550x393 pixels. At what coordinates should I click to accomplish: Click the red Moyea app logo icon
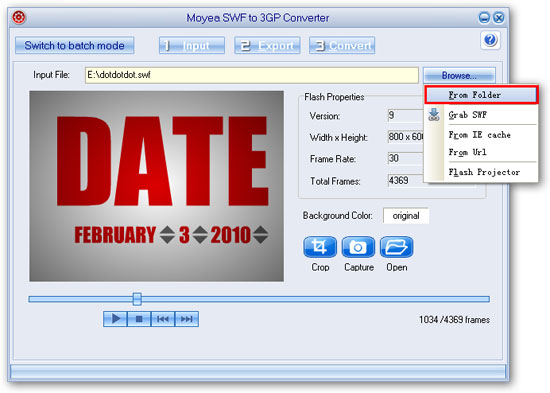point(19,17)
